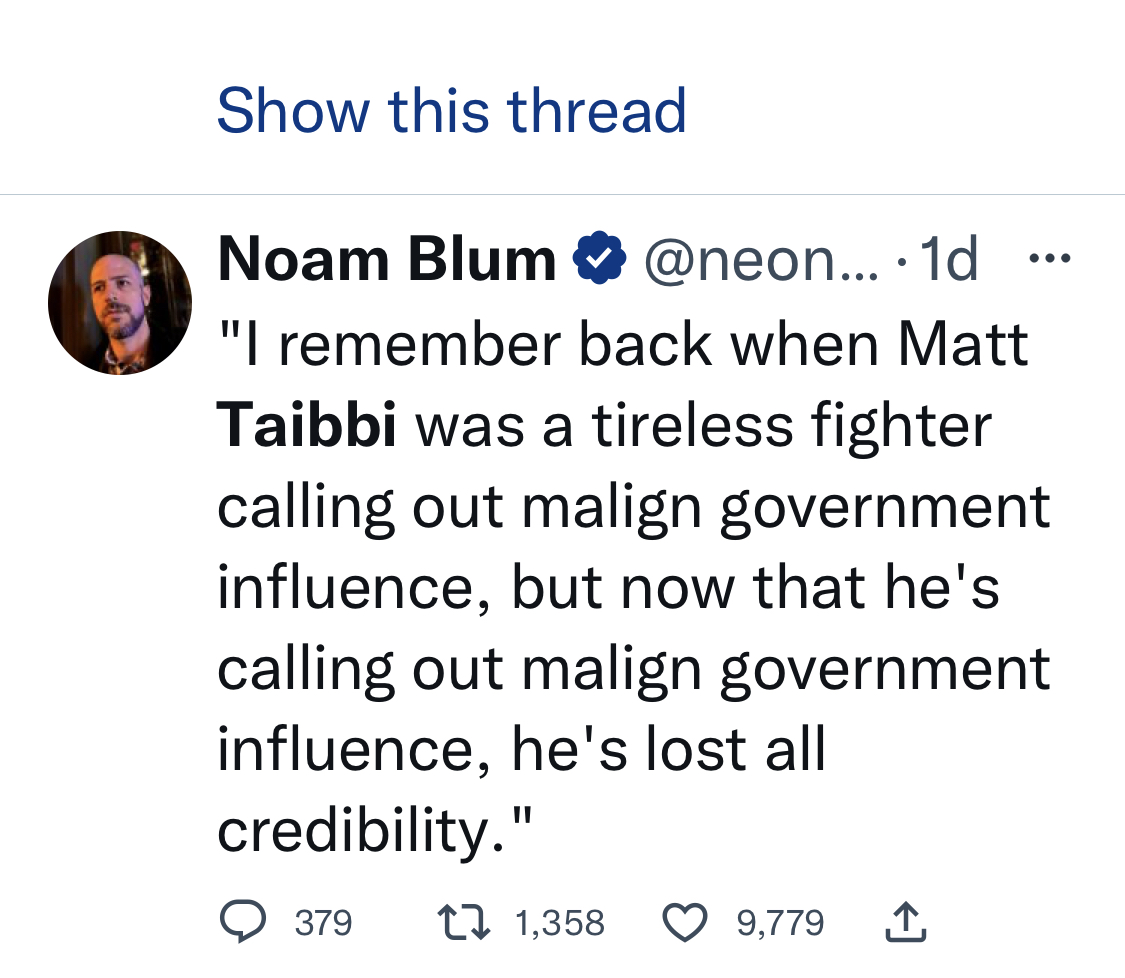
Task: Open Noam Blum's profile picture
Action: pos(120,303)
